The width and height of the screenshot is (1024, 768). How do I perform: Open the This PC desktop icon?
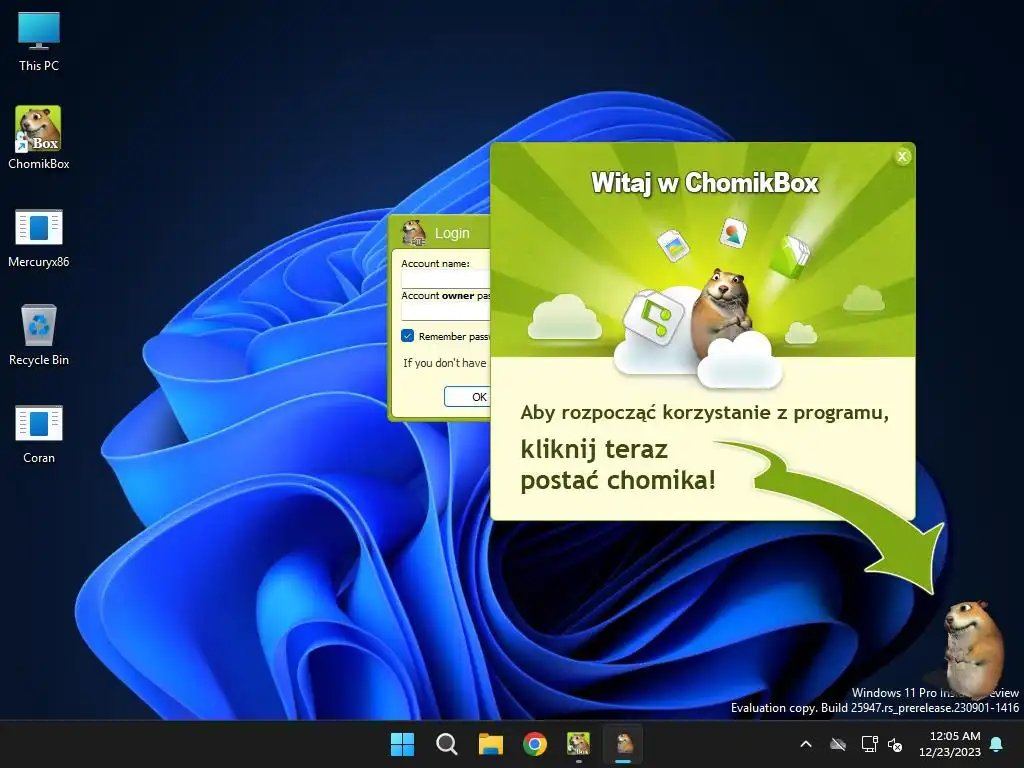click(39, 41)
